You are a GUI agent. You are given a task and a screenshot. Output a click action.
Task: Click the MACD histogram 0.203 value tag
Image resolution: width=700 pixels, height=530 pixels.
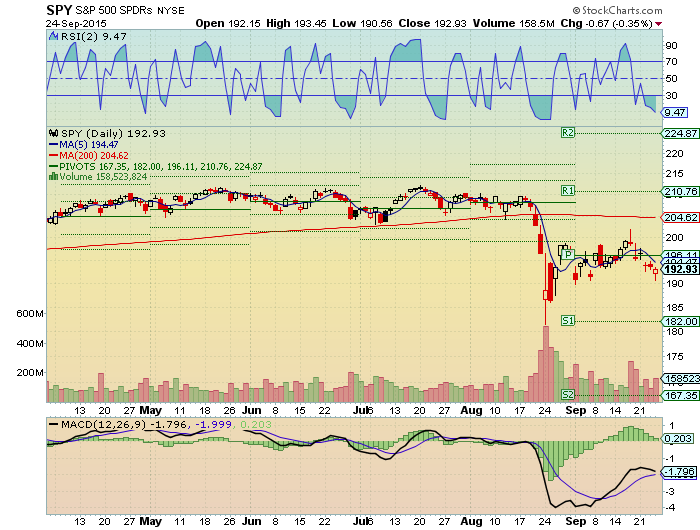pyautogui.click(x=678, y=439)
